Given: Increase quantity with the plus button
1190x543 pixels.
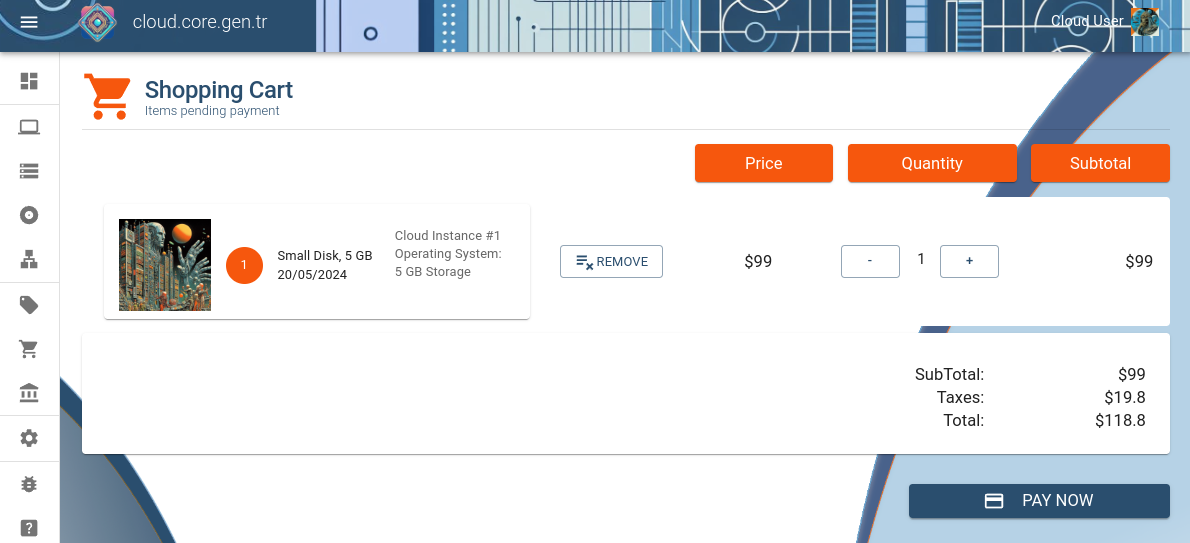Looking at the screenshot, I should (969, 261).
